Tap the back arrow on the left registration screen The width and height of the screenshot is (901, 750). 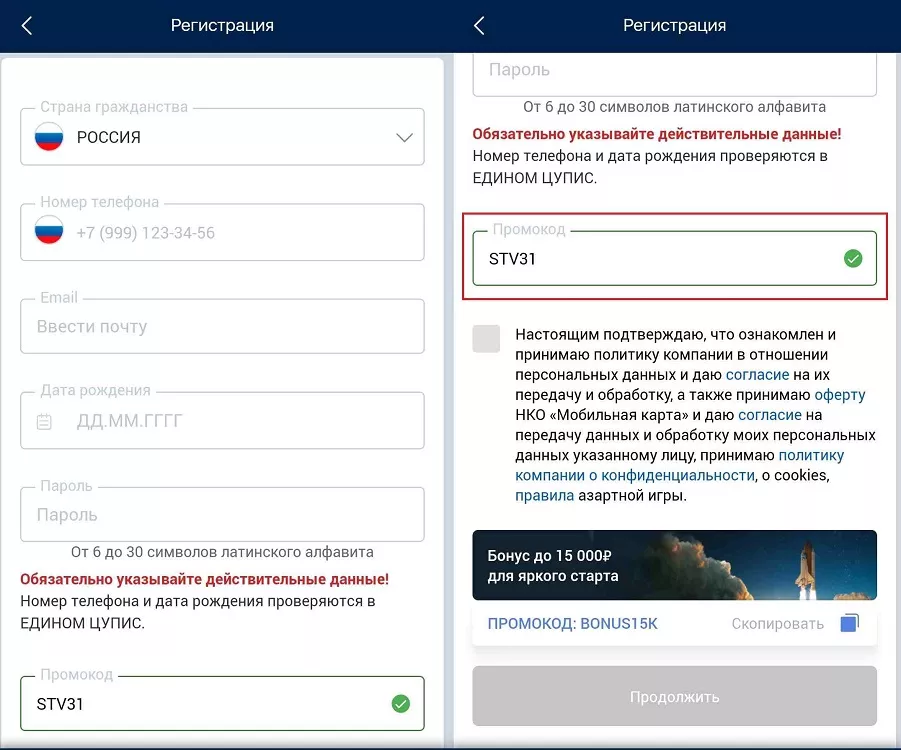point(27,26)
